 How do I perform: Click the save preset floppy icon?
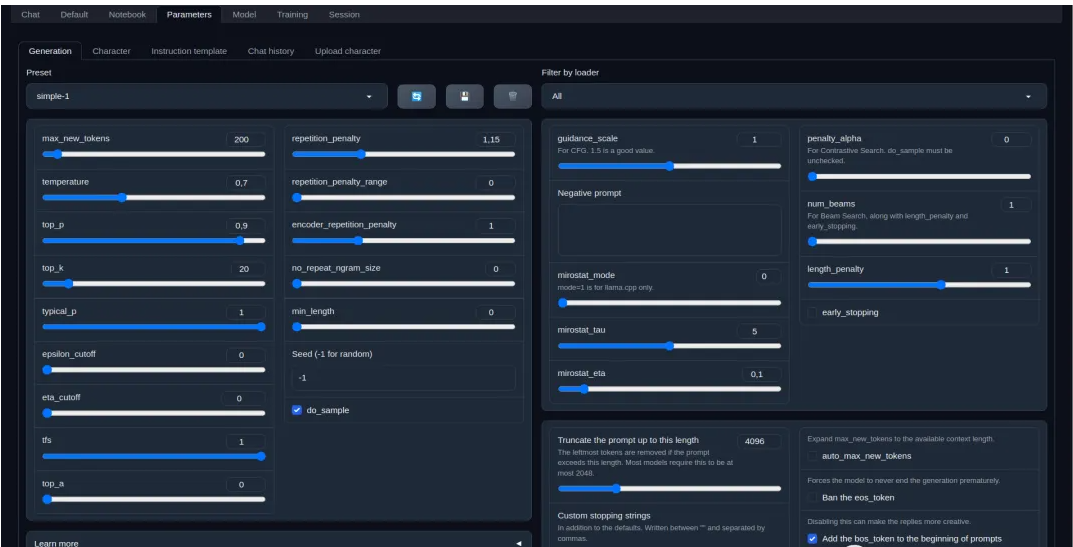(465, 97)
